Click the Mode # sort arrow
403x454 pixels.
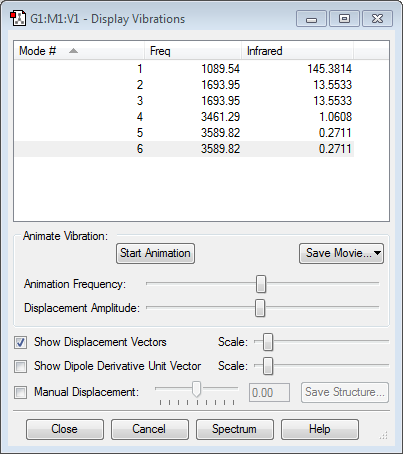[x=73, y=51]
